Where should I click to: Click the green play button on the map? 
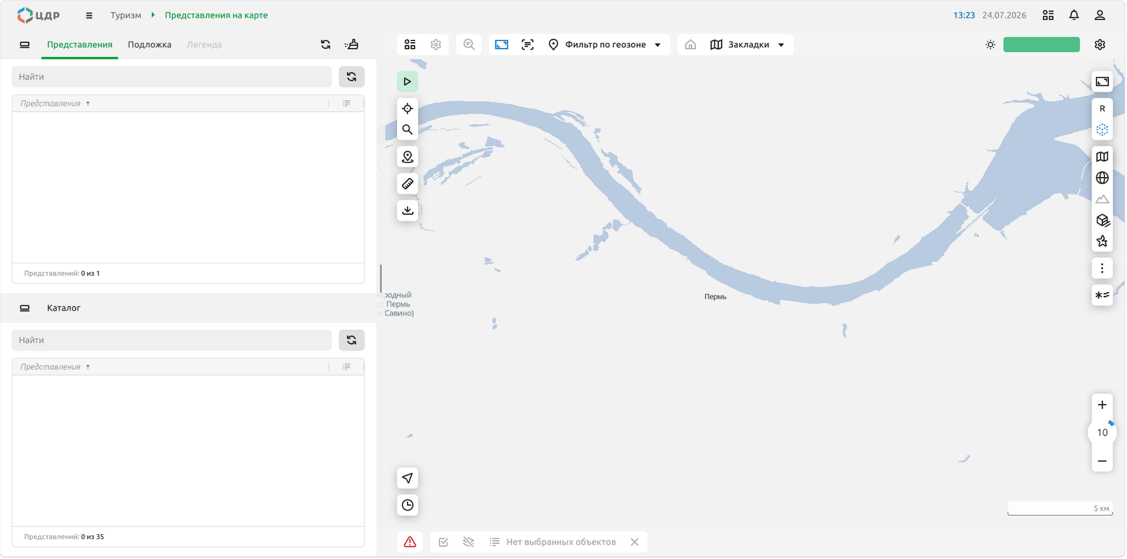[408, 81]
